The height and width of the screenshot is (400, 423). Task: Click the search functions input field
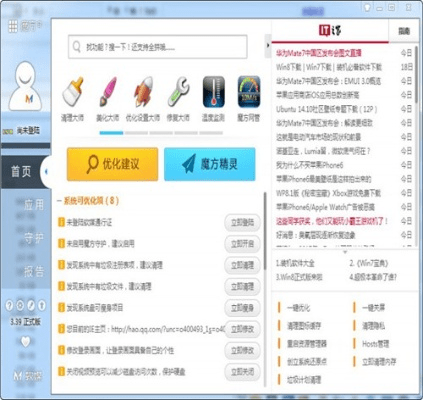(x=158, y=47)
